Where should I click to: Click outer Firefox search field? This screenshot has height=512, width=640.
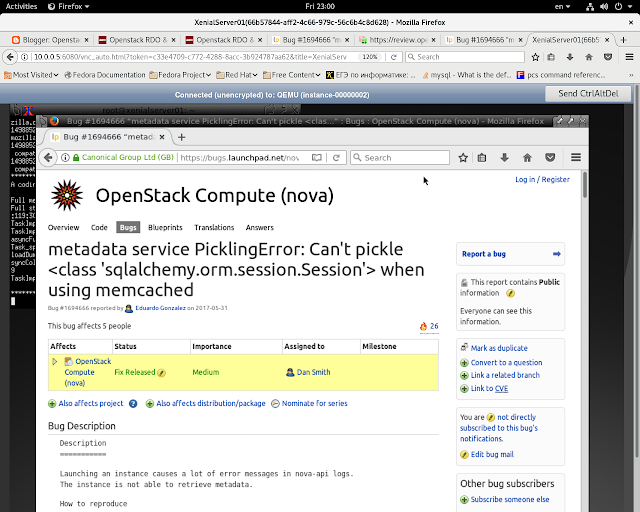tap(464, 57)
